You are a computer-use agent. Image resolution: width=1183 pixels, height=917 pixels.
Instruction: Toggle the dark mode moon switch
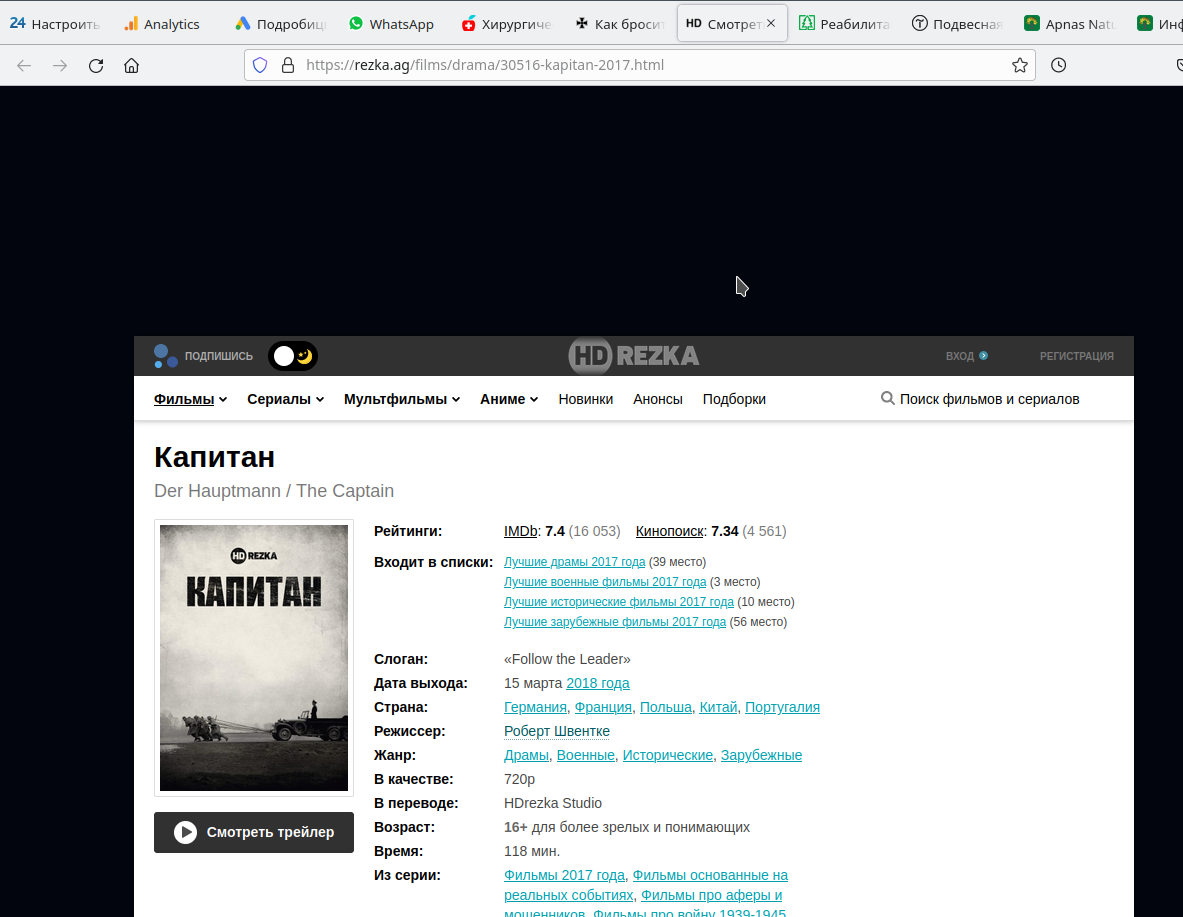click(293, 356)
